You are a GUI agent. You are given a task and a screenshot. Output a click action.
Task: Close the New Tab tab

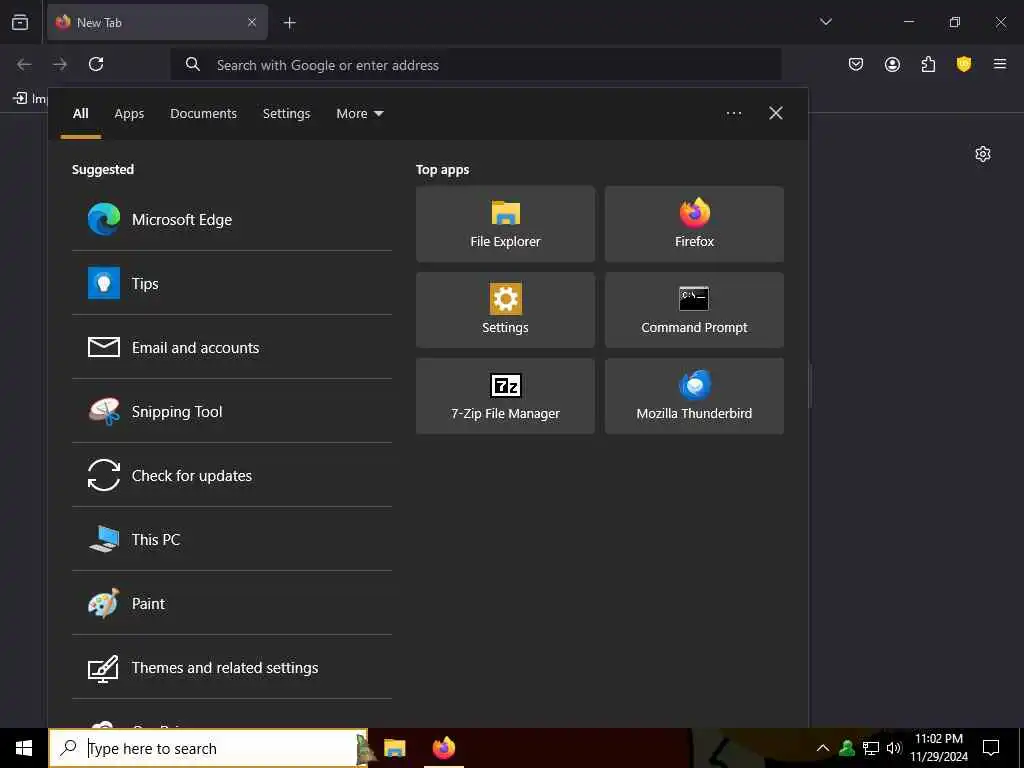pos(252,22)
